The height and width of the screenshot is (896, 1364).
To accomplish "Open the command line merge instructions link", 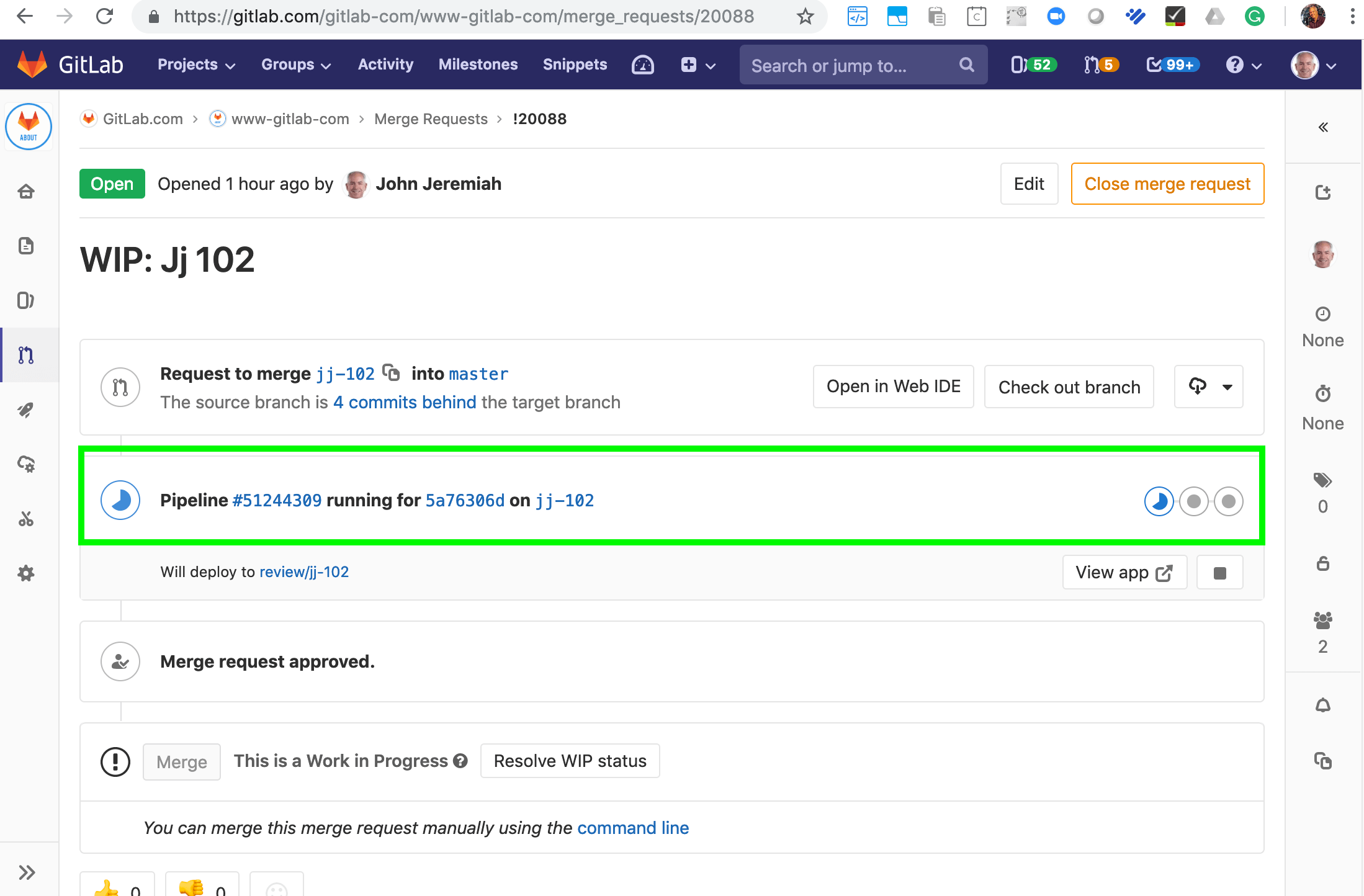I will click(633, 828).
